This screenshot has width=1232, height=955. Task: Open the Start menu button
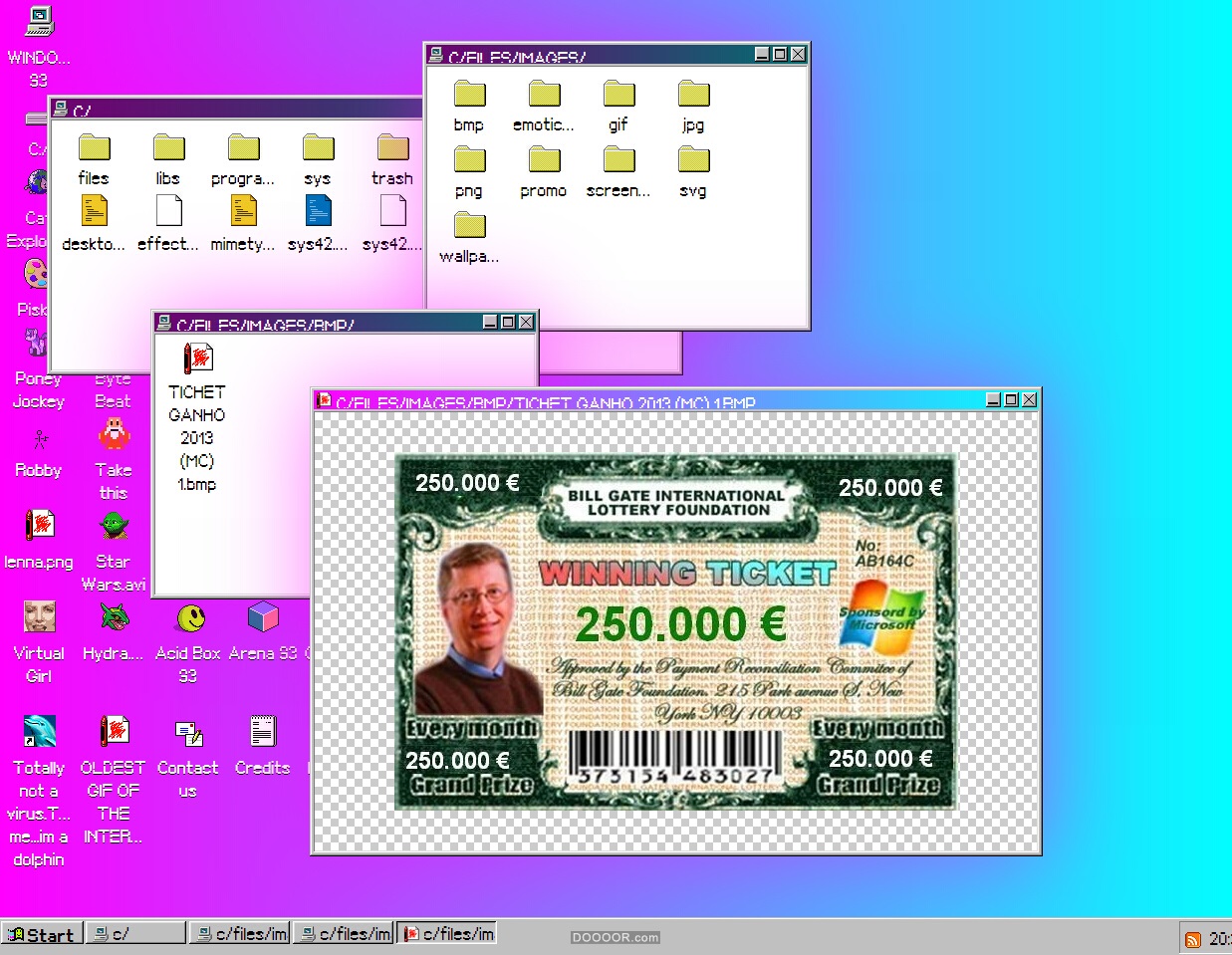(x=41, y=934)
